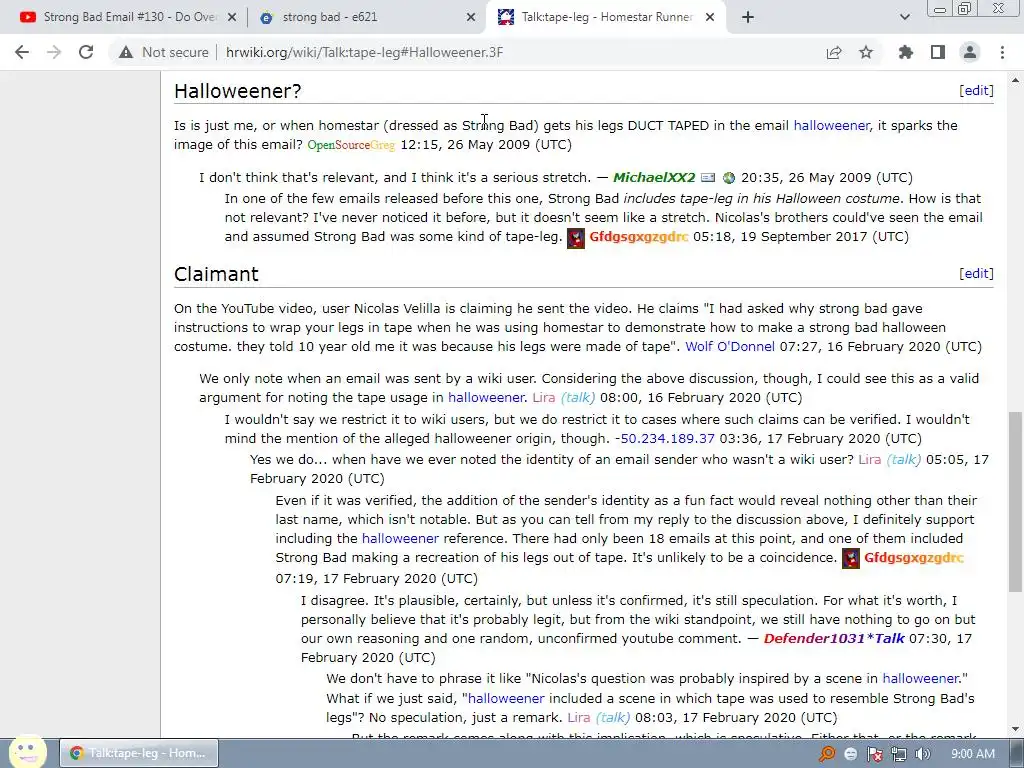This screenshot has width=1024, height=768.
Task: Click the orange search tray icon
Action: pos(827,754)
